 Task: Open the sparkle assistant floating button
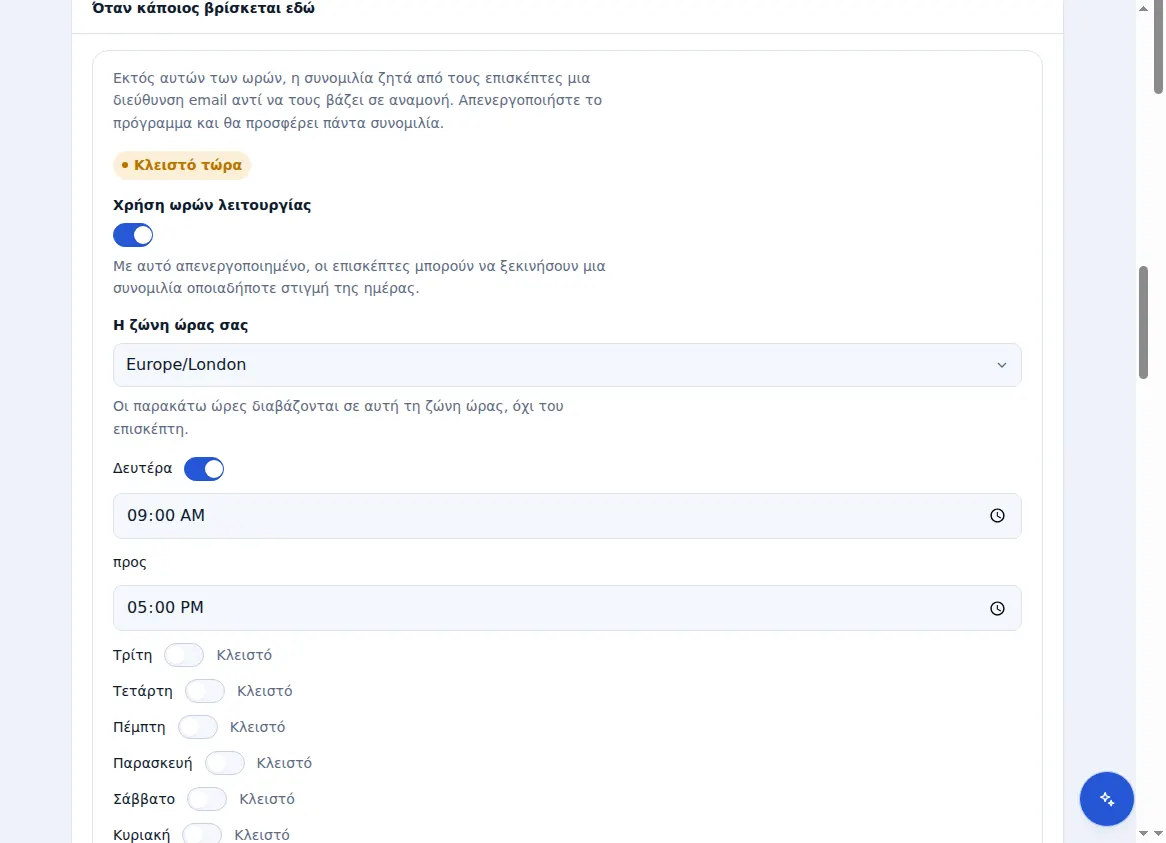pyautogui.click(x=1107, y=799)
